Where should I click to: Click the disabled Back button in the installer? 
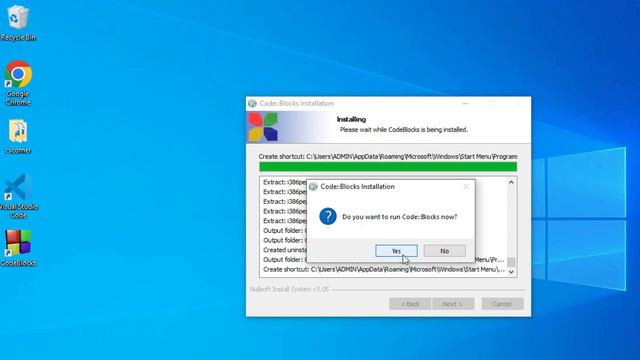click(x=410, y=304)
